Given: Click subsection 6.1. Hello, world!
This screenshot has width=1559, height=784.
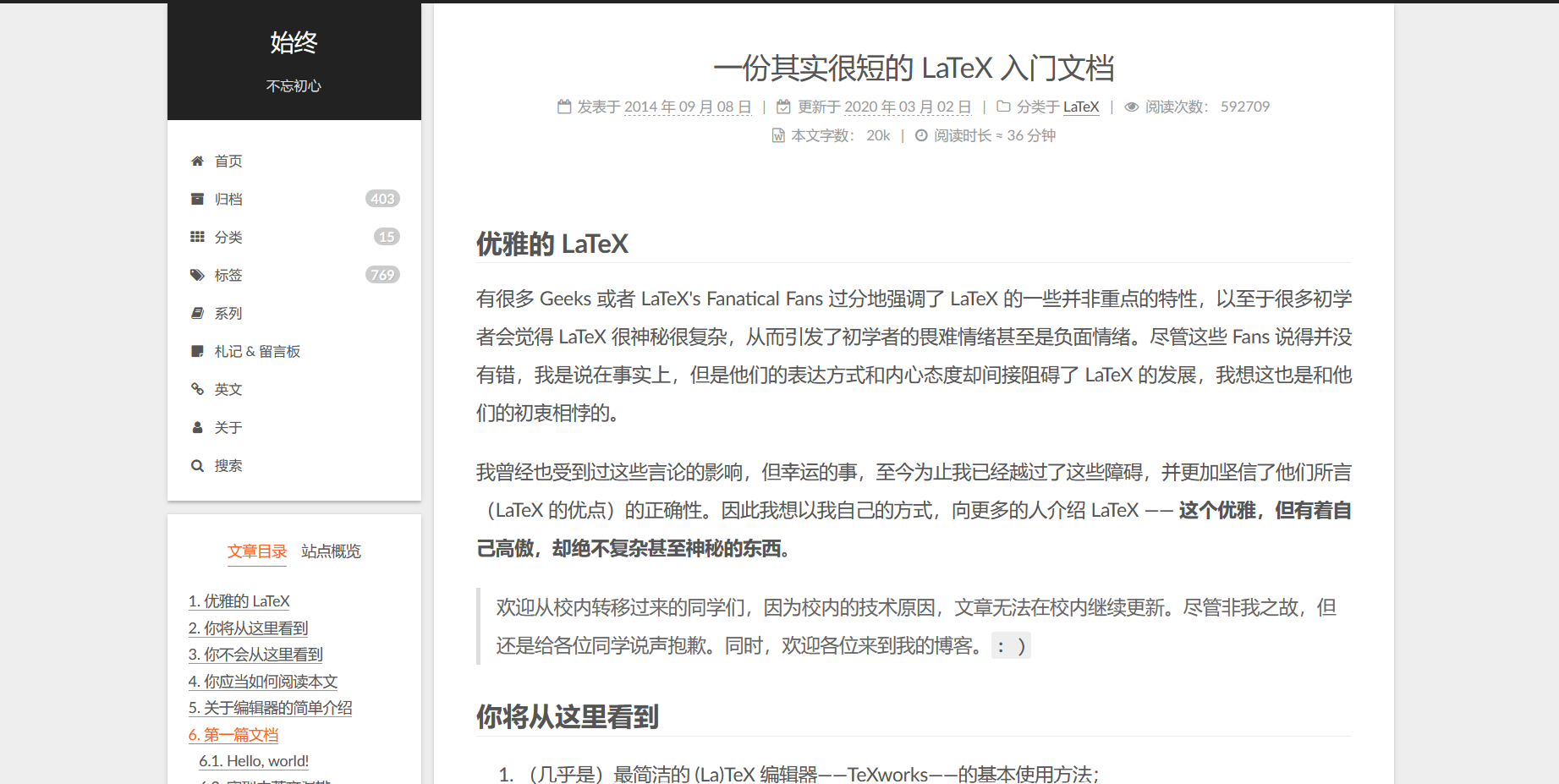Looking at the screenshot, I should (253, 760).
